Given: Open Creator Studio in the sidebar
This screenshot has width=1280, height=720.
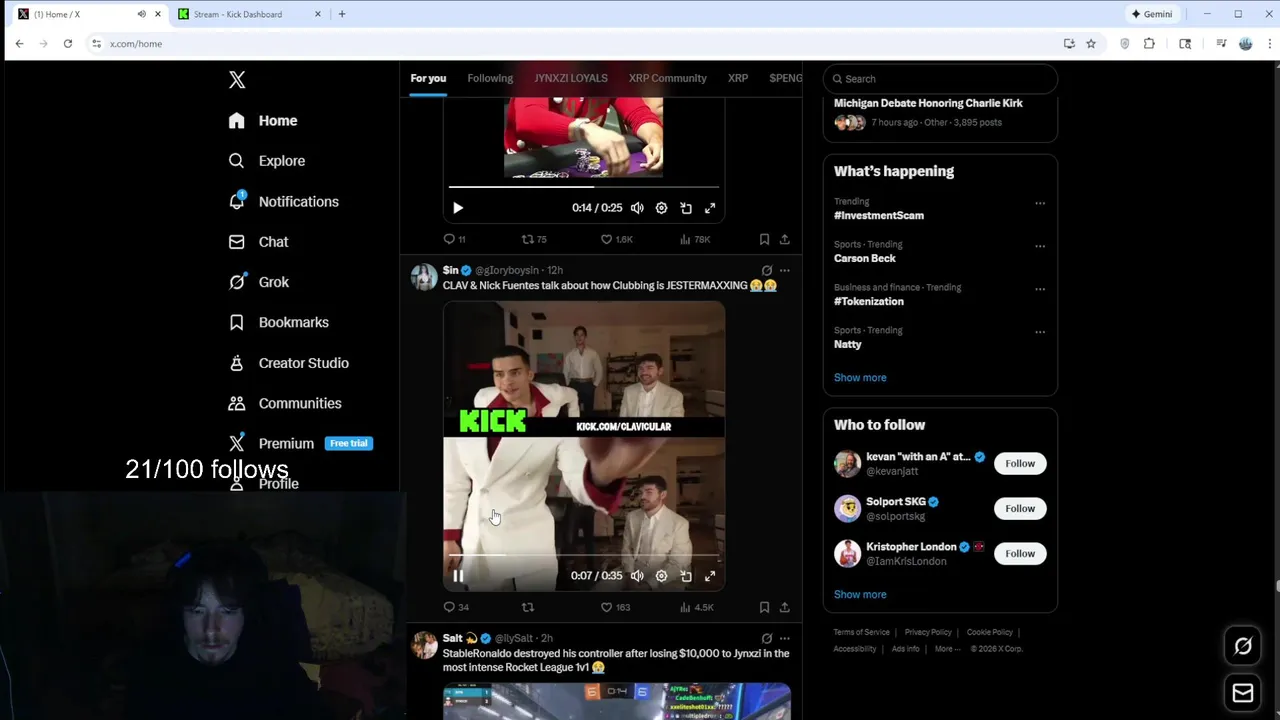Looking at the screenshot, I should 288,363.
